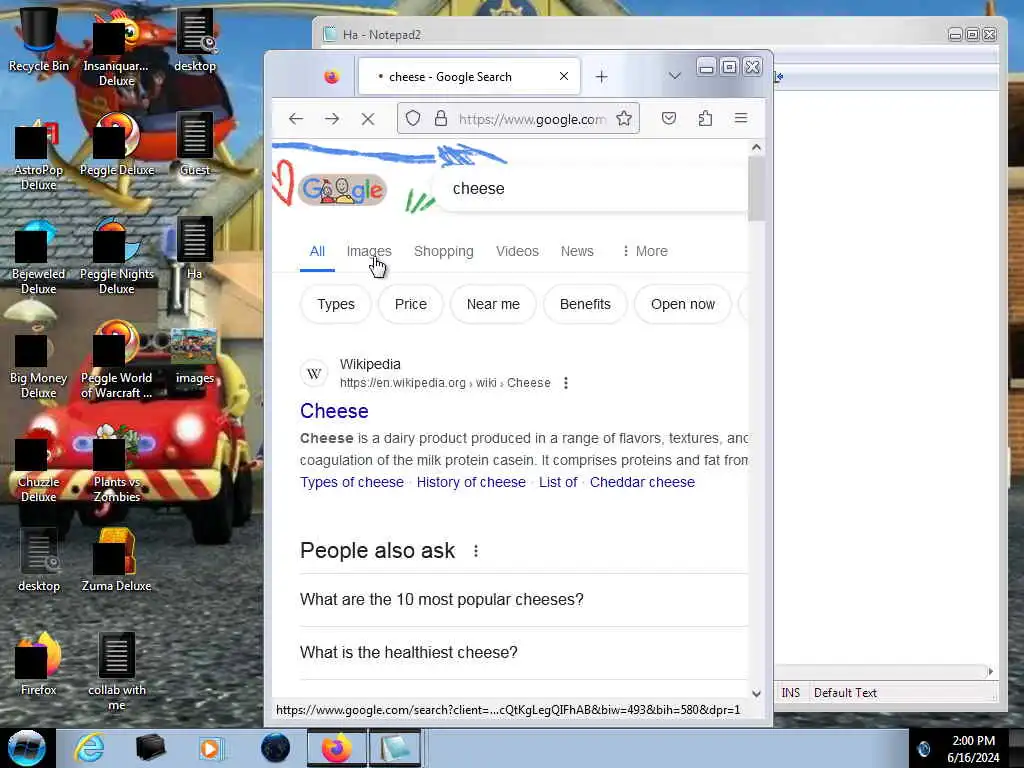
Task: Click the globe icon on taskbar
Action: [275, 748]
